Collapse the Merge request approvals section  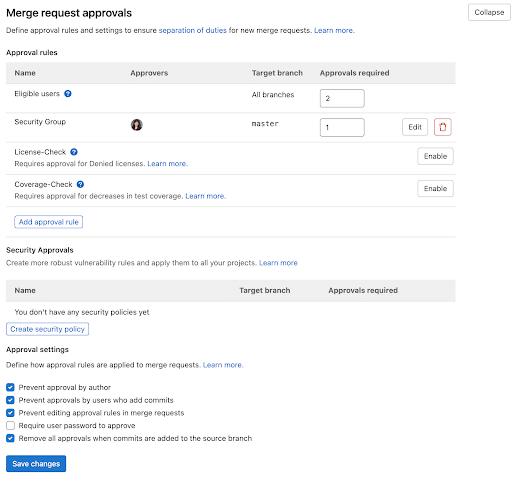pyautogui.click(x=489, y=12)
